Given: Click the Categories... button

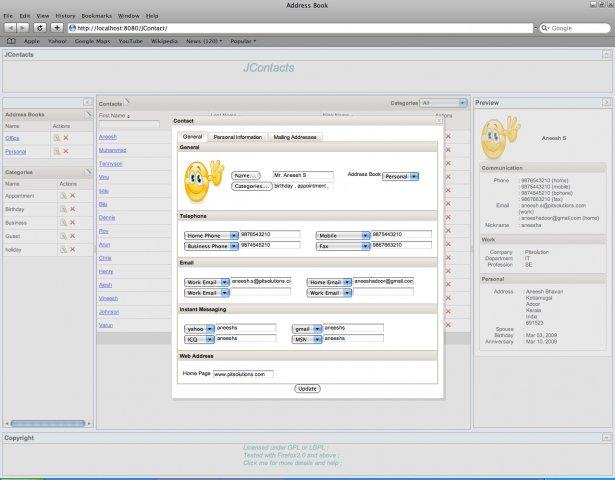Looking at the screenshot, I should [252, 186].
